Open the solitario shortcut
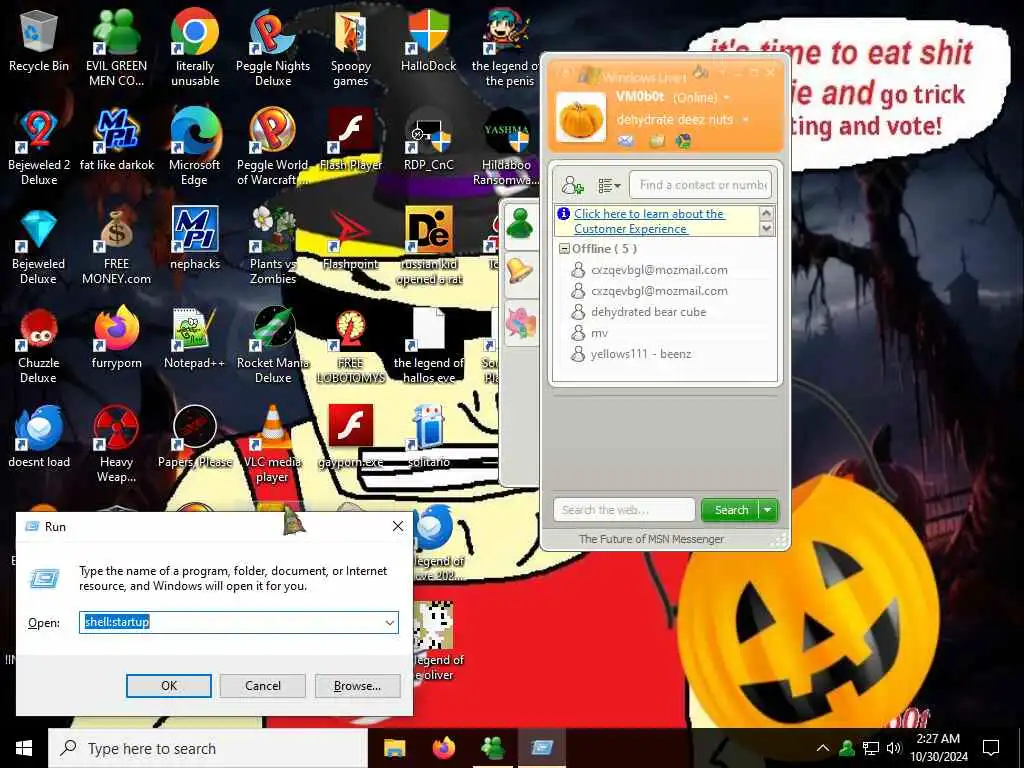This screenshot has height=768, width=1024. [x=428, y=438]
